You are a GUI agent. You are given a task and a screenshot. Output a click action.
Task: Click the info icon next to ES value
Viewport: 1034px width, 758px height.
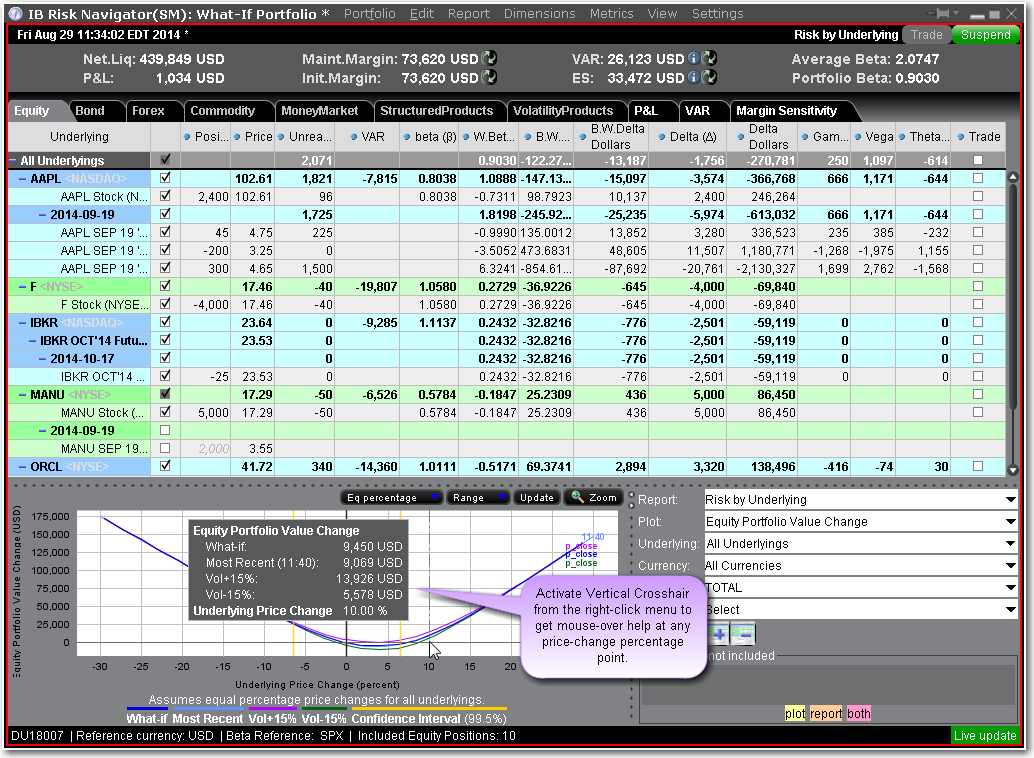coord(693,77)
